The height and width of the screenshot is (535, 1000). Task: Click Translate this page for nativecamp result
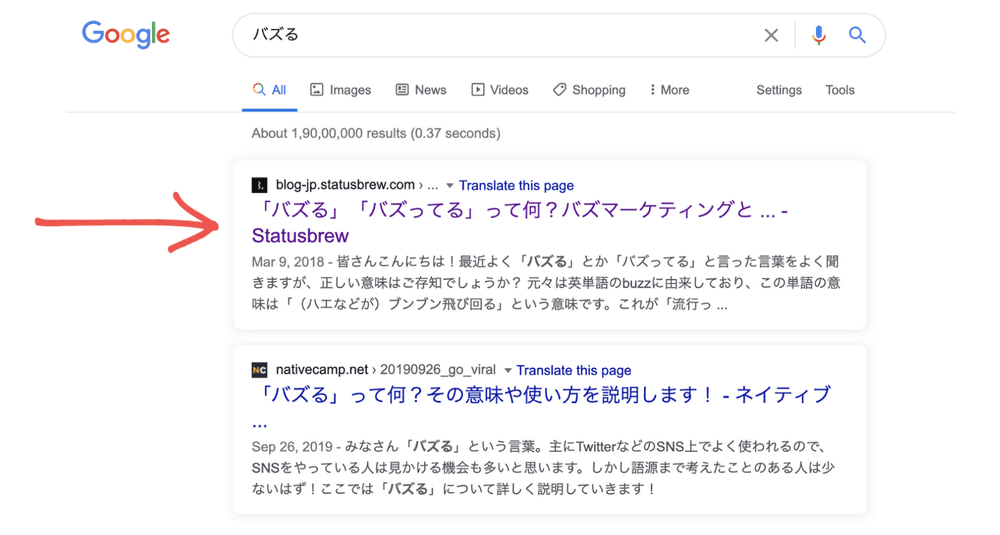pyautogui.click(x=574, y=370)
